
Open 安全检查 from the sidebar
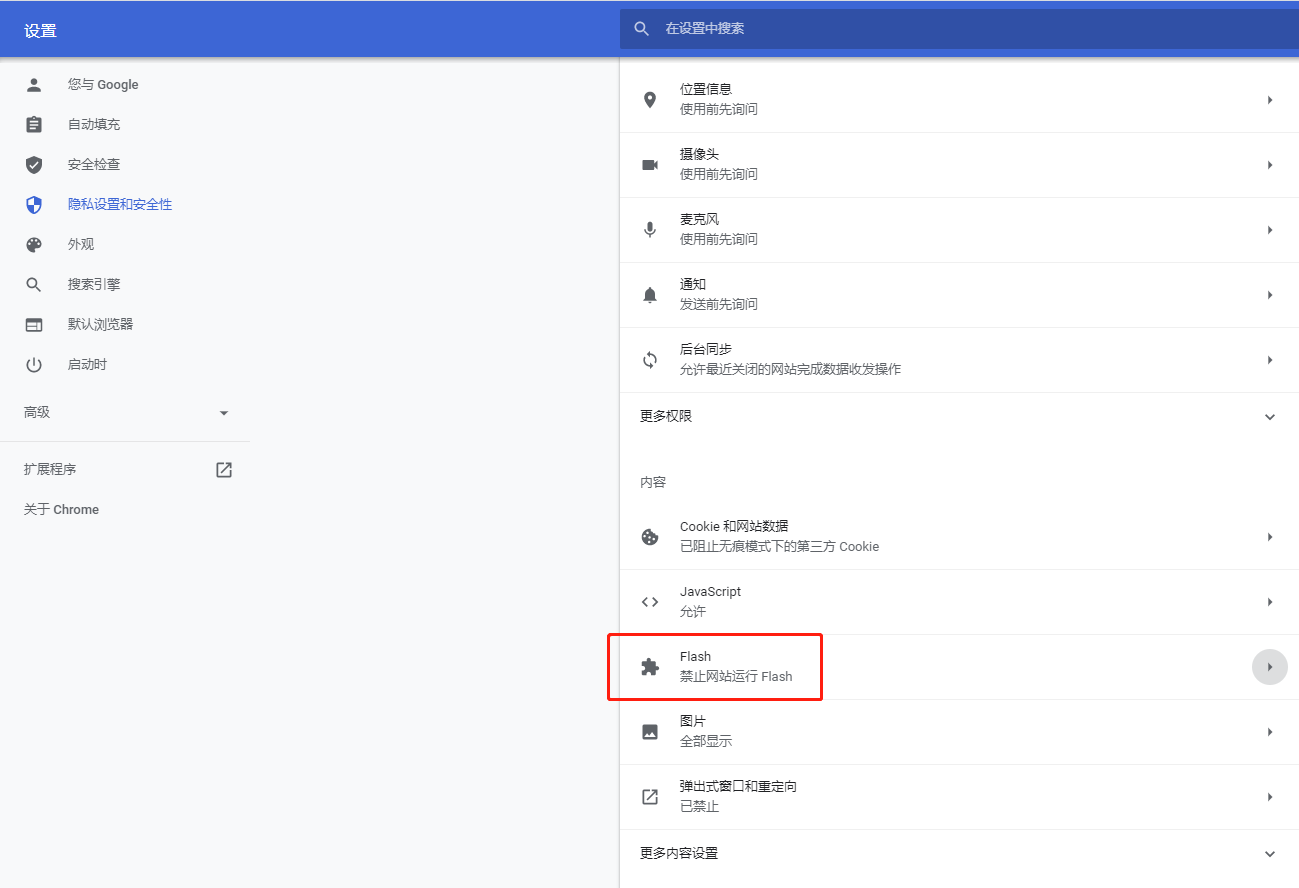pos(94,165)
